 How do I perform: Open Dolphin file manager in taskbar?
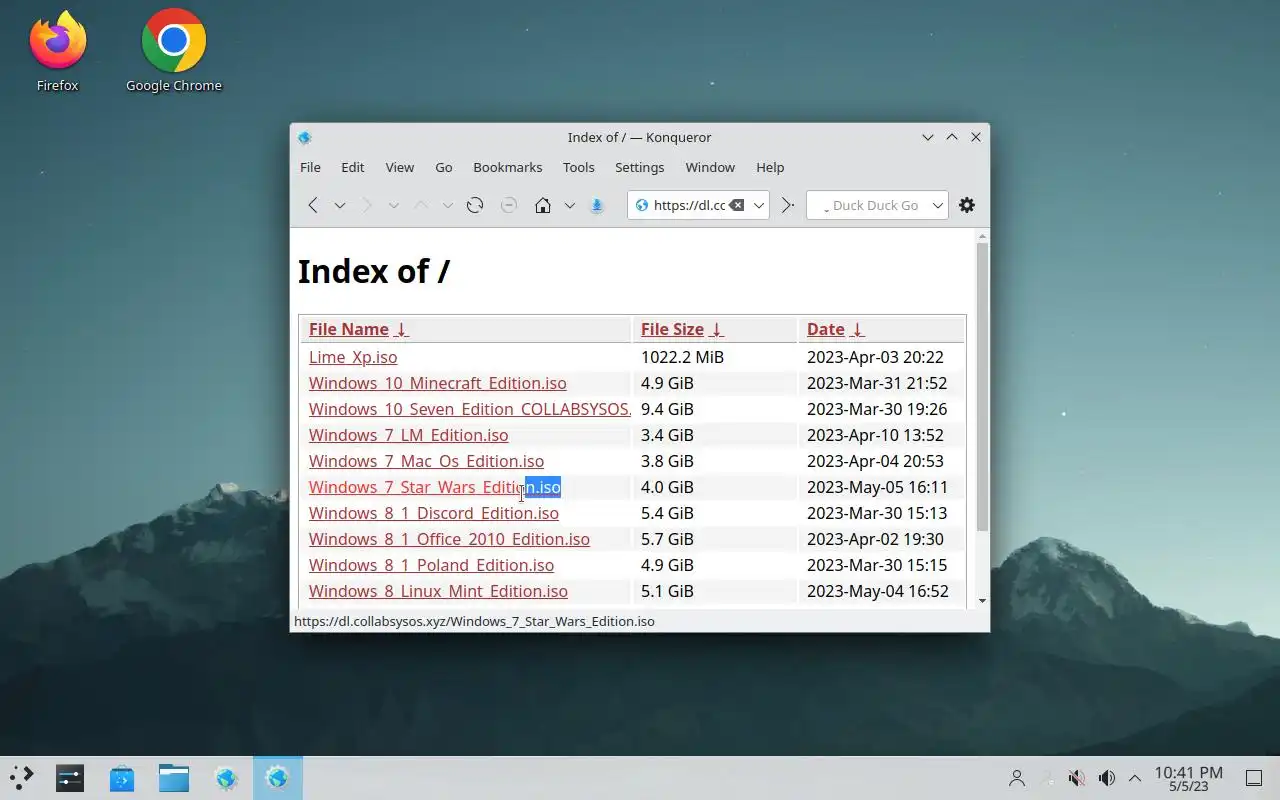tap(174, 777)
